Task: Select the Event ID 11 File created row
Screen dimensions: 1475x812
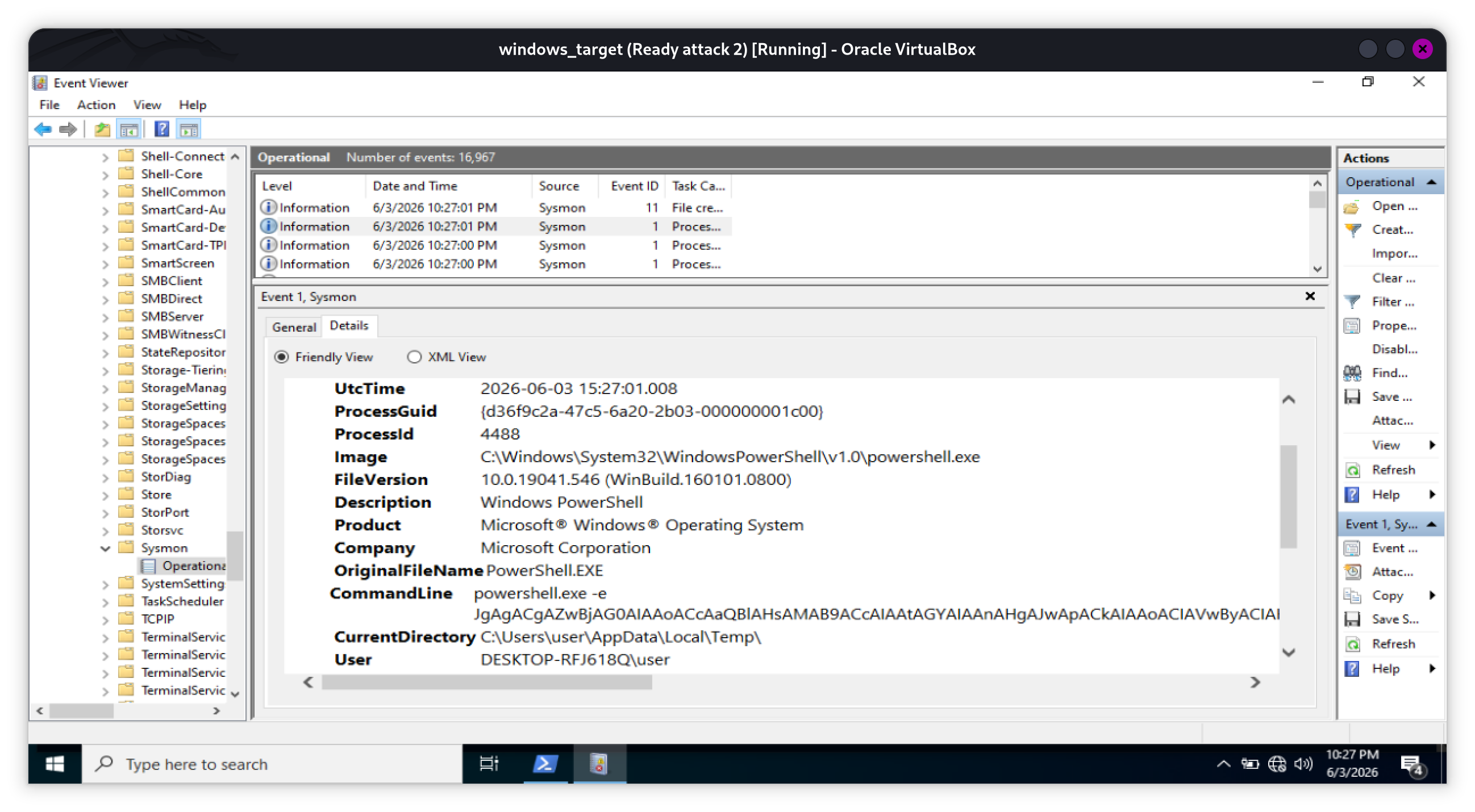Action: click(x=494, y=208)
